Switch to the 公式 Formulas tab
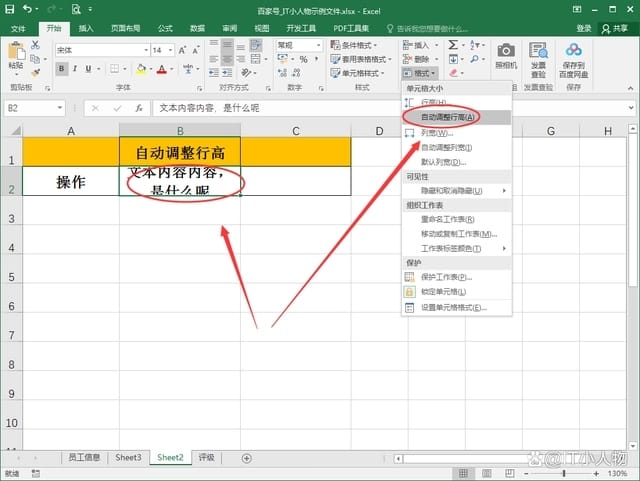The height and width of the screenshot is (481, 640). click(165, 28)
